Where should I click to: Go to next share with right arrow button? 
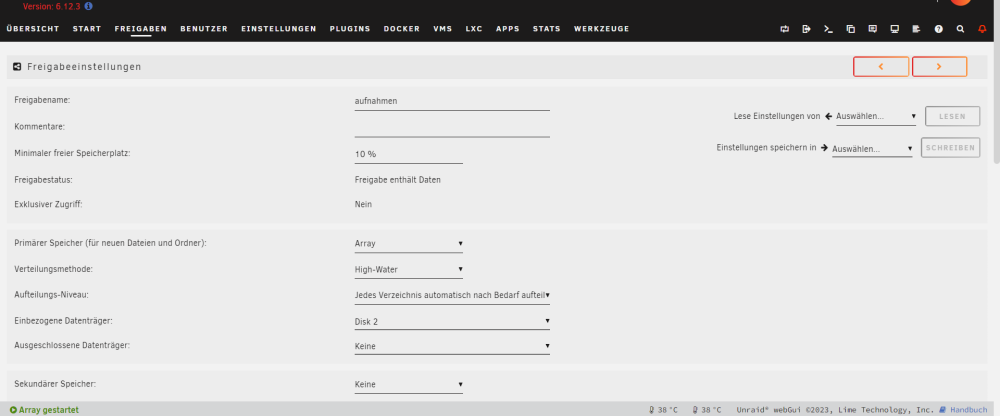939,66
